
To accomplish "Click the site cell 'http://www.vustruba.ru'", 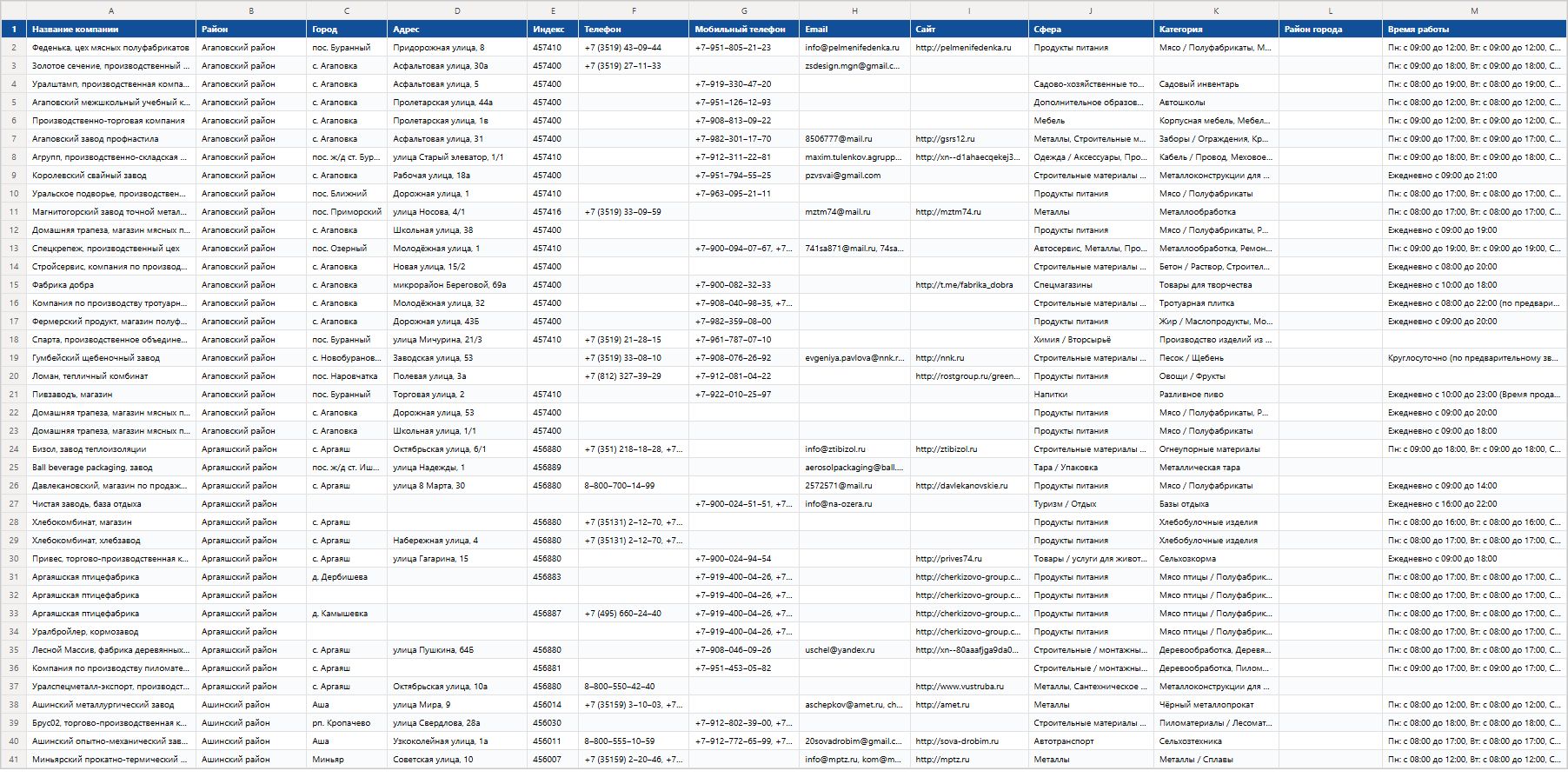I will [x=969, y=687].
